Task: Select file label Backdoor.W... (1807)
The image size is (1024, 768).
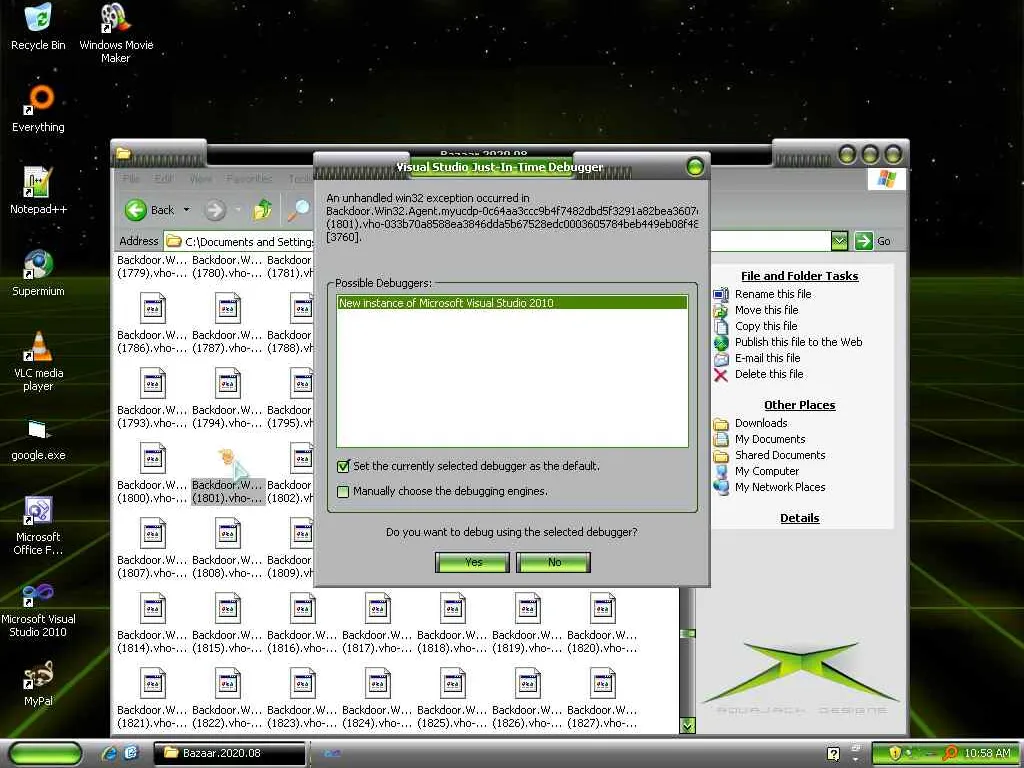Action: pyautogui.click(x=152, y=567)
